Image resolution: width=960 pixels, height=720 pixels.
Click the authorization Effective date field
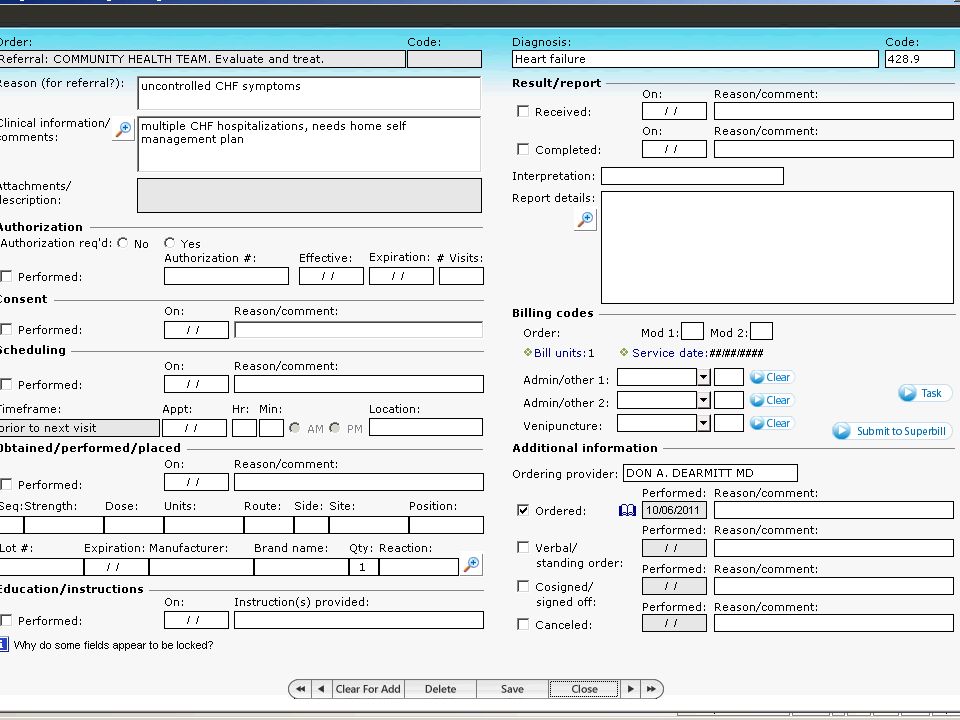(x=331, y=276)
